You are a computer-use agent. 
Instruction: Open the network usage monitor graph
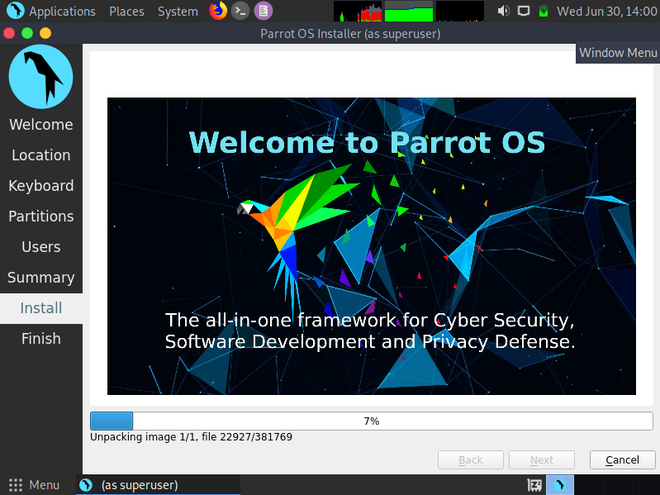tap(460, 11)
